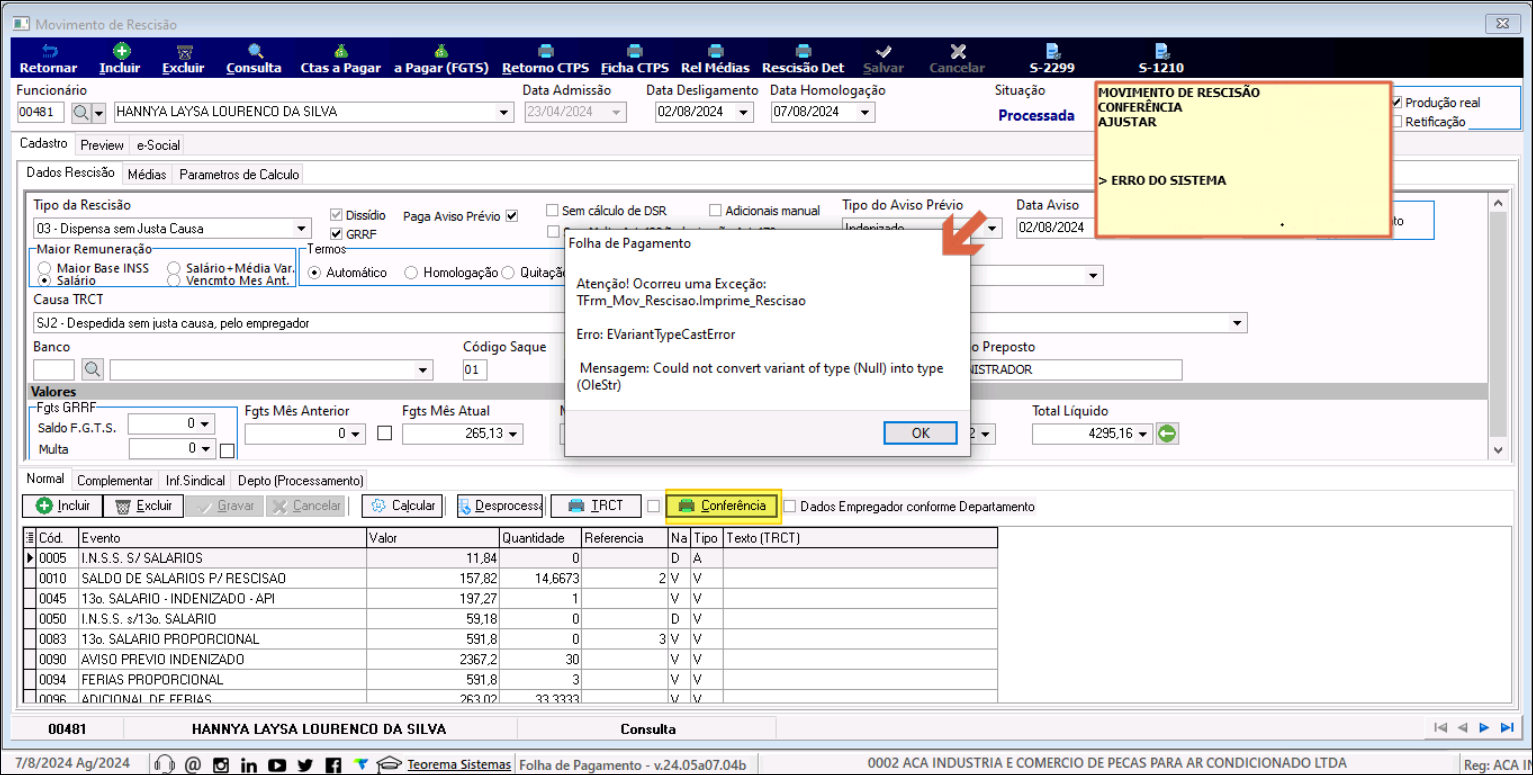Click OK in the Folha de Pagamento dialog

[920, 433]
